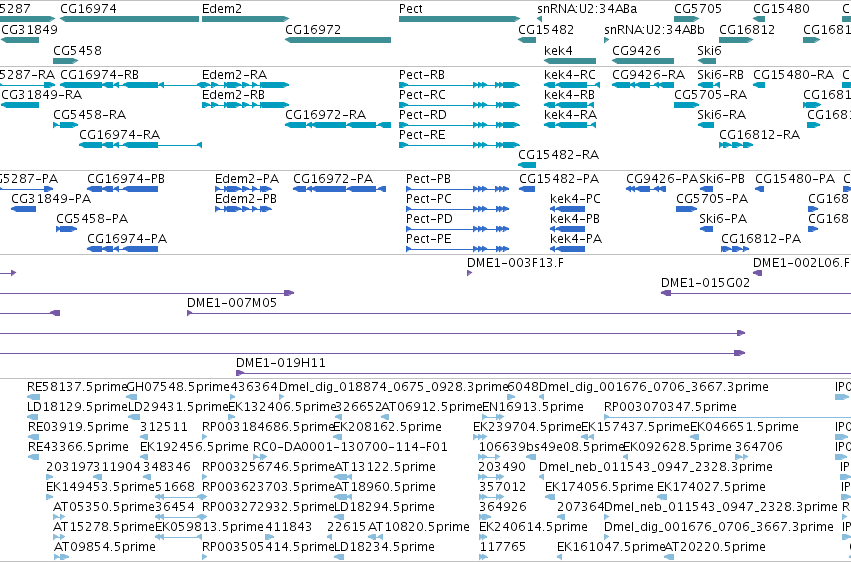
Task: Click the EK174027.5prime EST
Action: (x=664, y=497)
